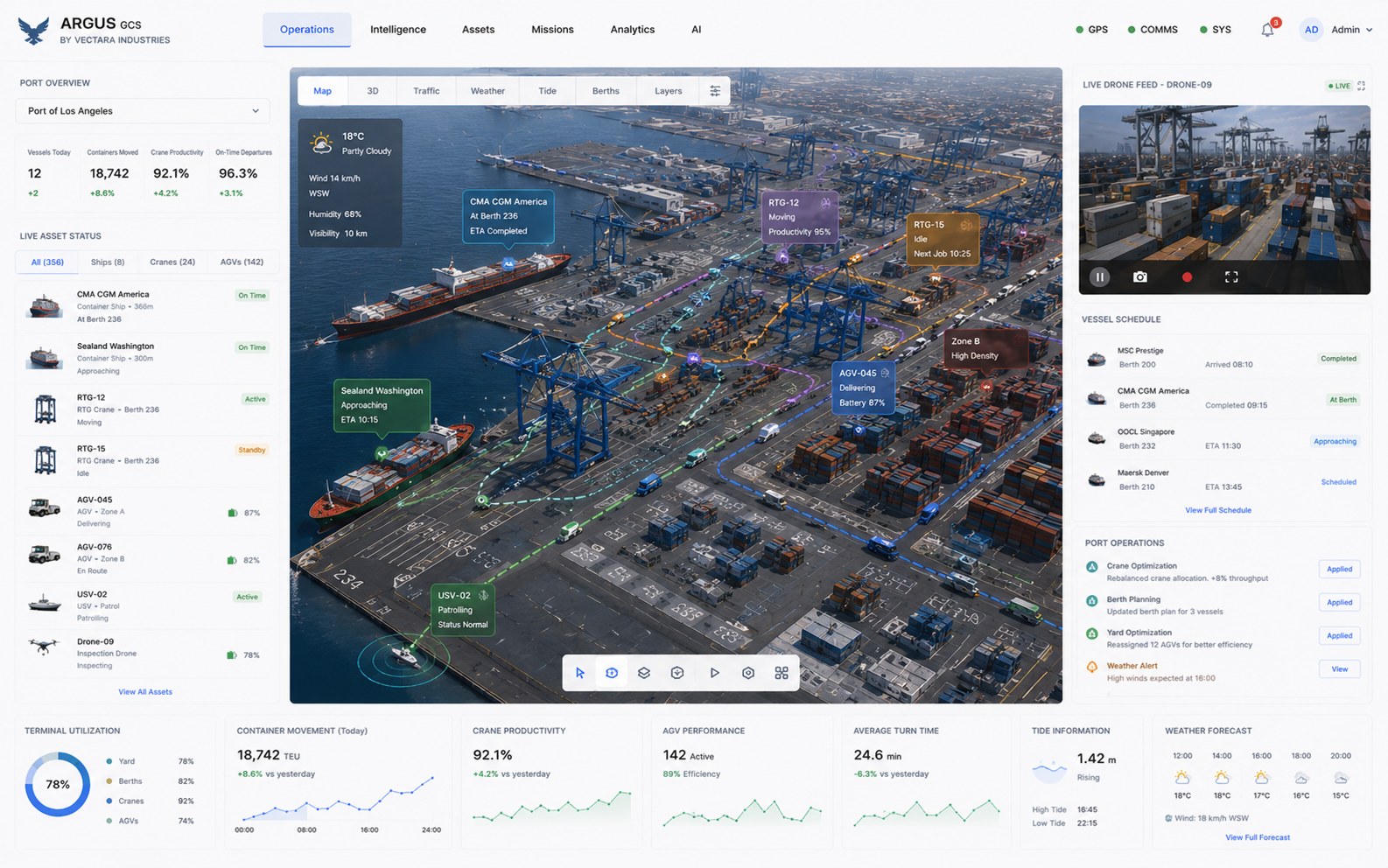Fullscreen the drone video via player controls

(x=1231, y=276)
